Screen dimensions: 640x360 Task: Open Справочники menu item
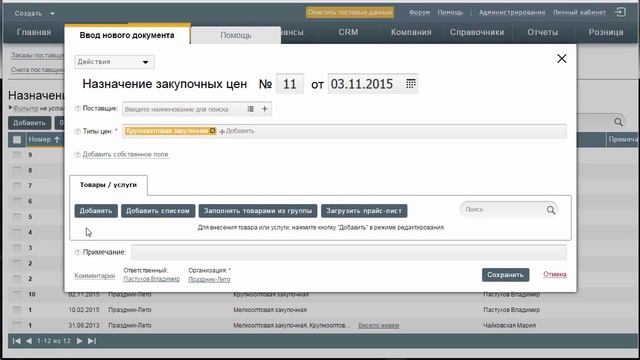477,32
